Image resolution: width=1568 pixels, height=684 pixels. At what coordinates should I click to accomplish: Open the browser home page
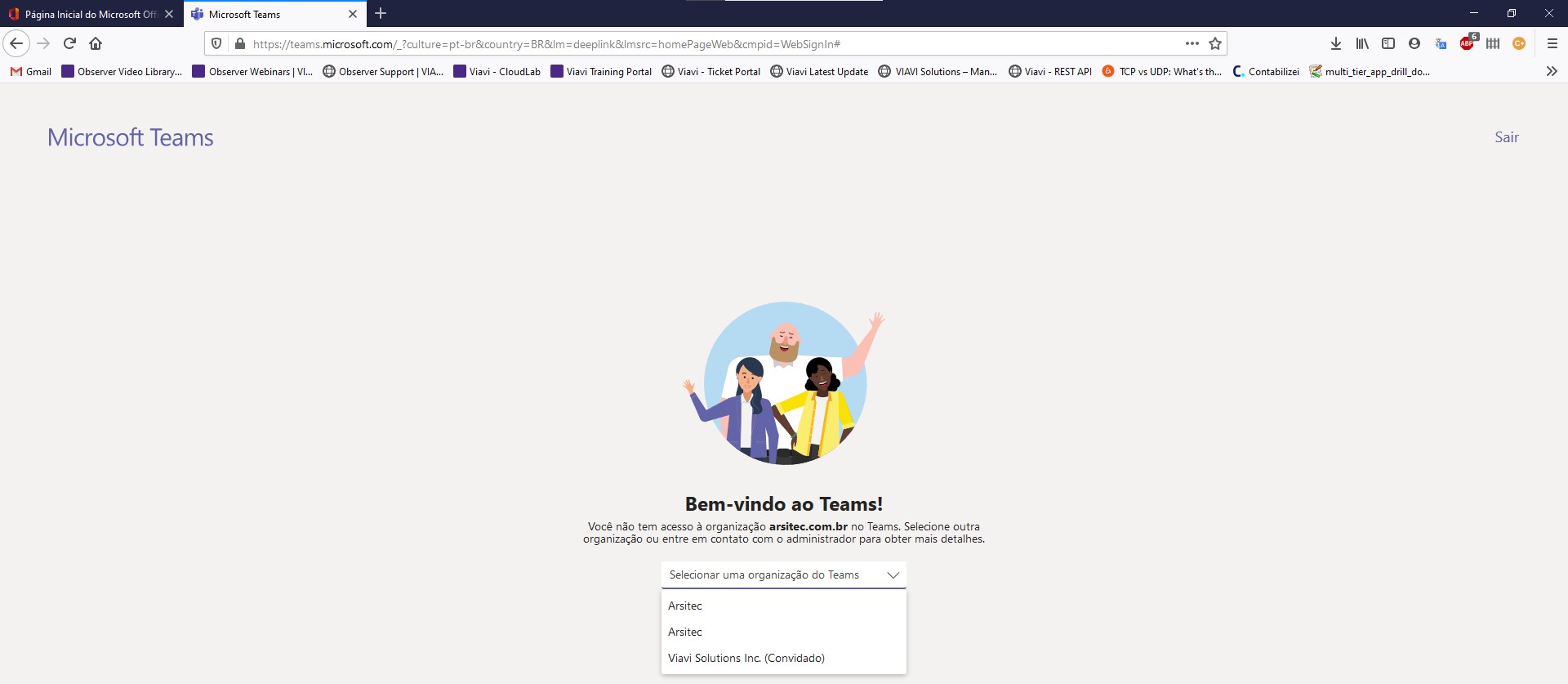pos(96,43)
